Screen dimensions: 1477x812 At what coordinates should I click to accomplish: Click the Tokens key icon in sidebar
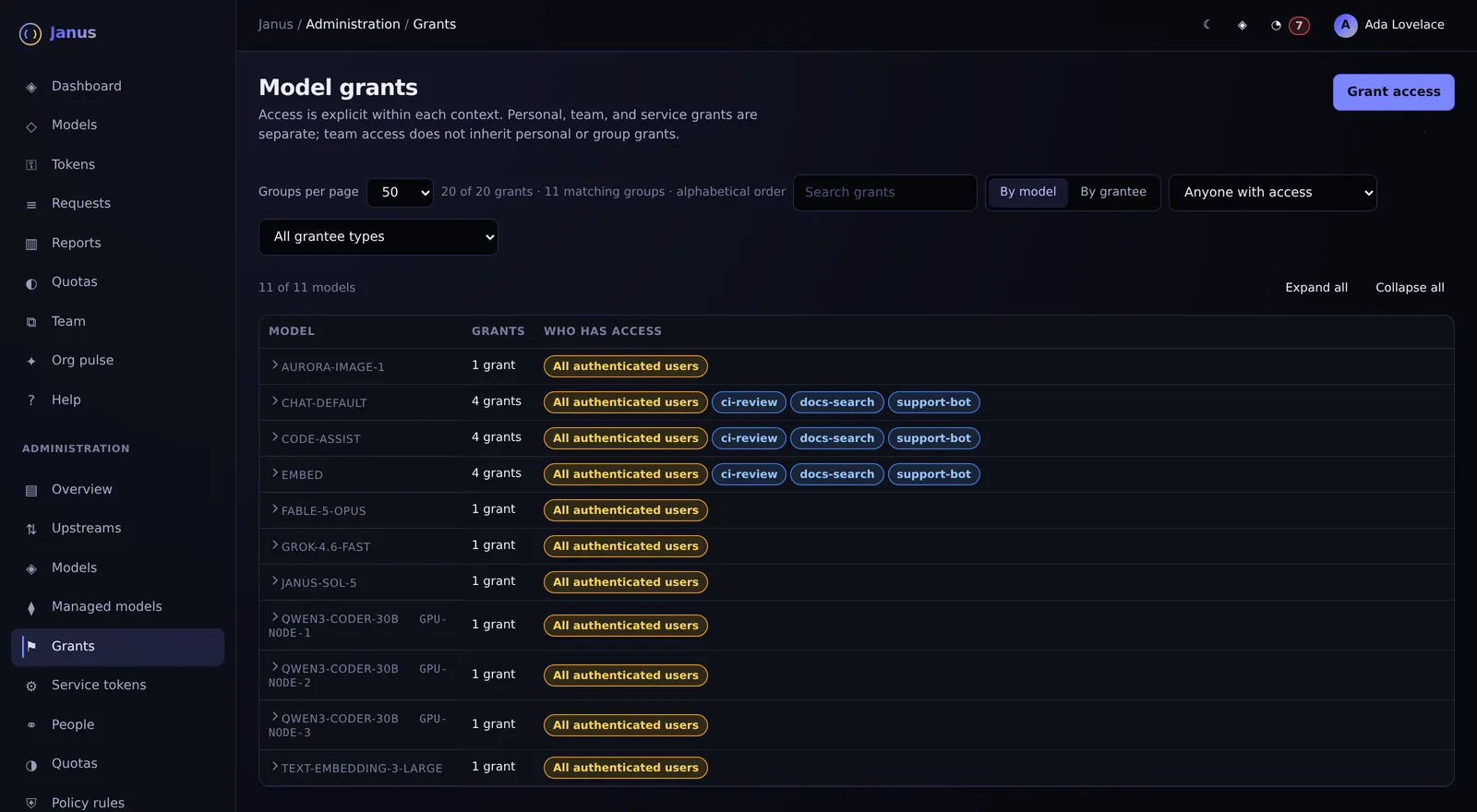coord(31,165)
